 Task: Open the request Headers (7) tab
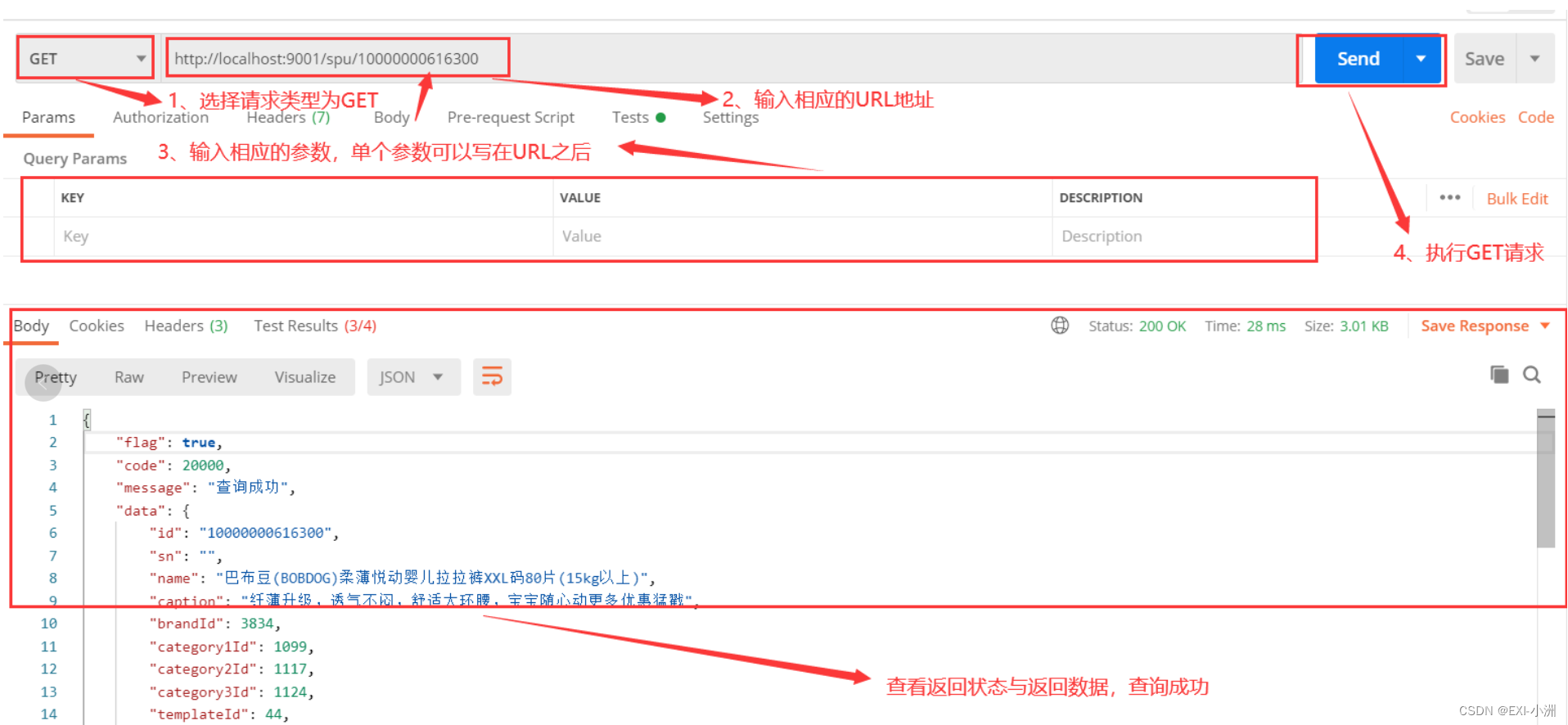click(288, 117)
